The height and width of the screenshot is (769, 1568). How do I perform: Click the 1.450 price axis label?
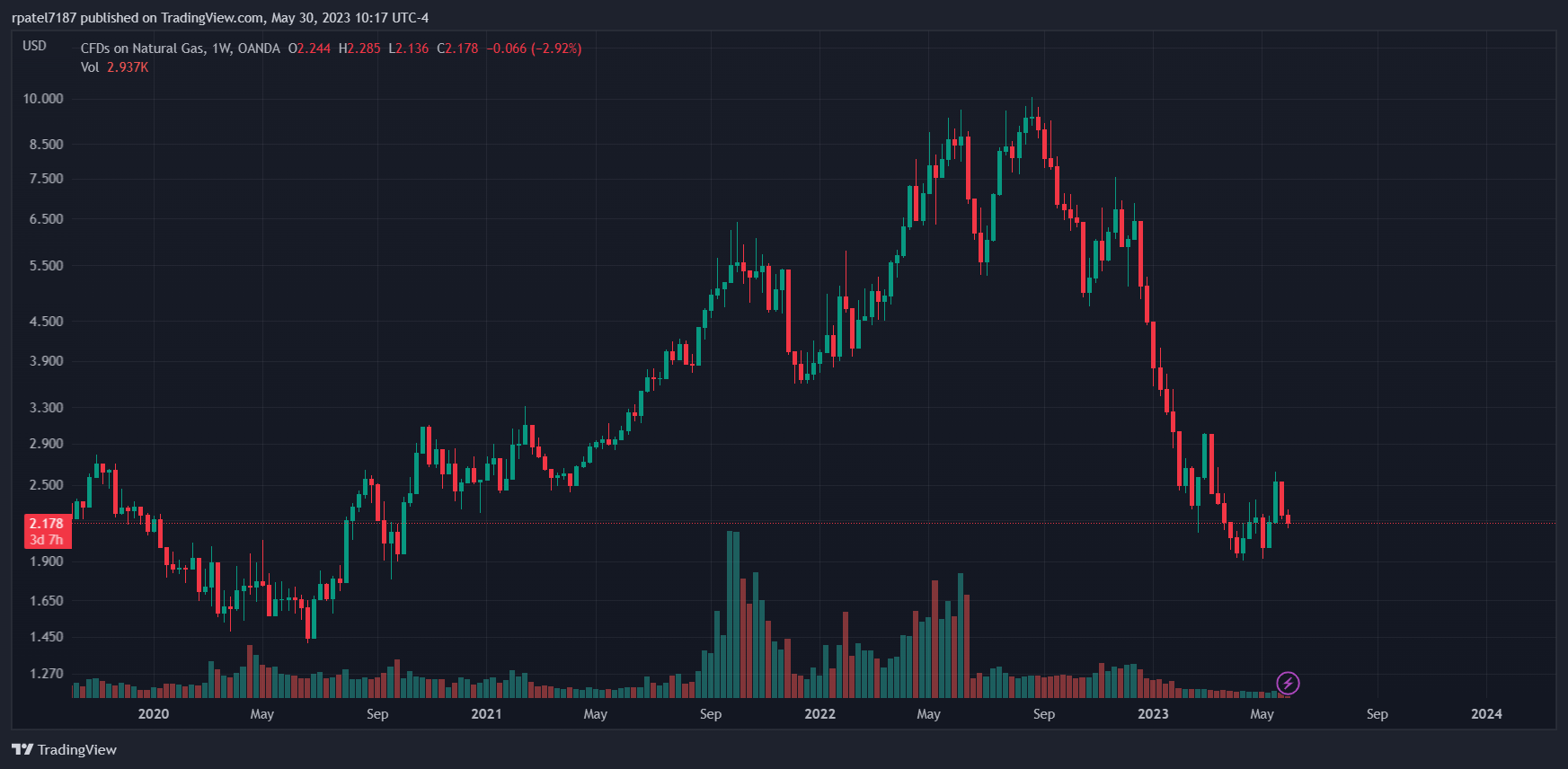click(46, 637)
